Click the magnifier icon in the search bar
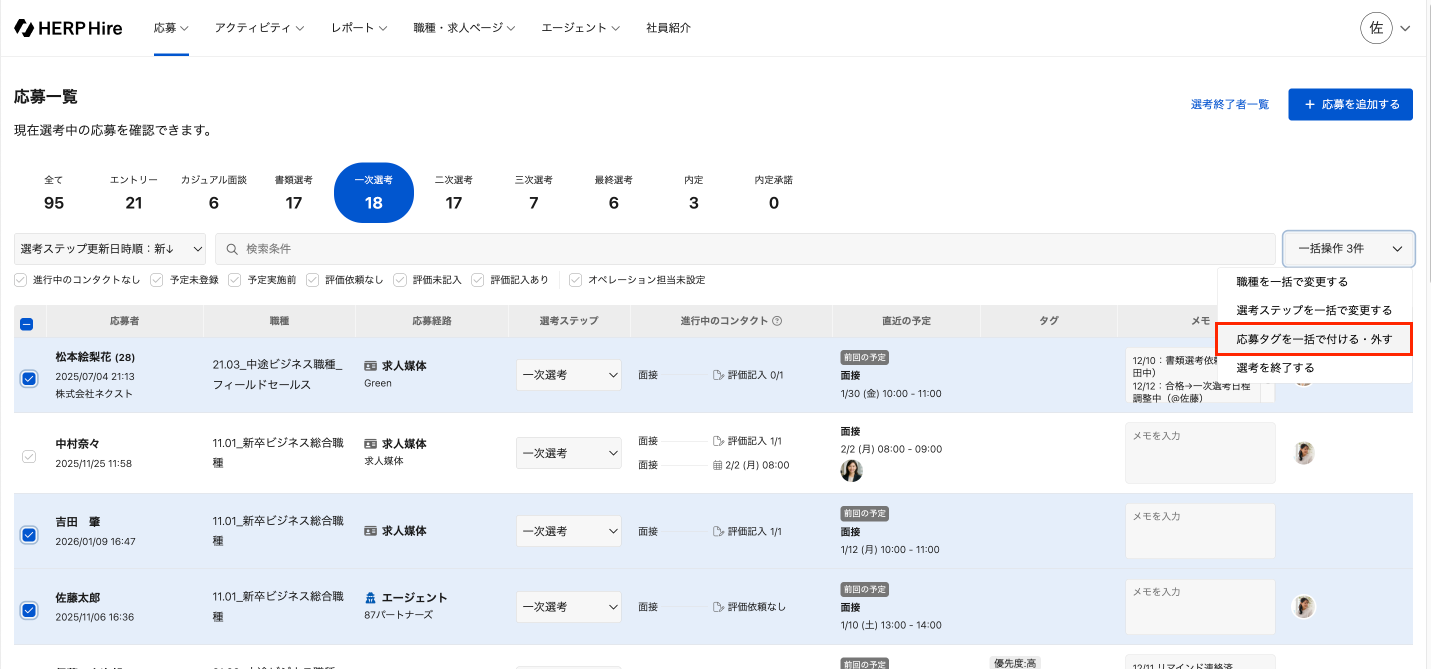The height and width of the screenshot is (669, 1431). (232, 249)
